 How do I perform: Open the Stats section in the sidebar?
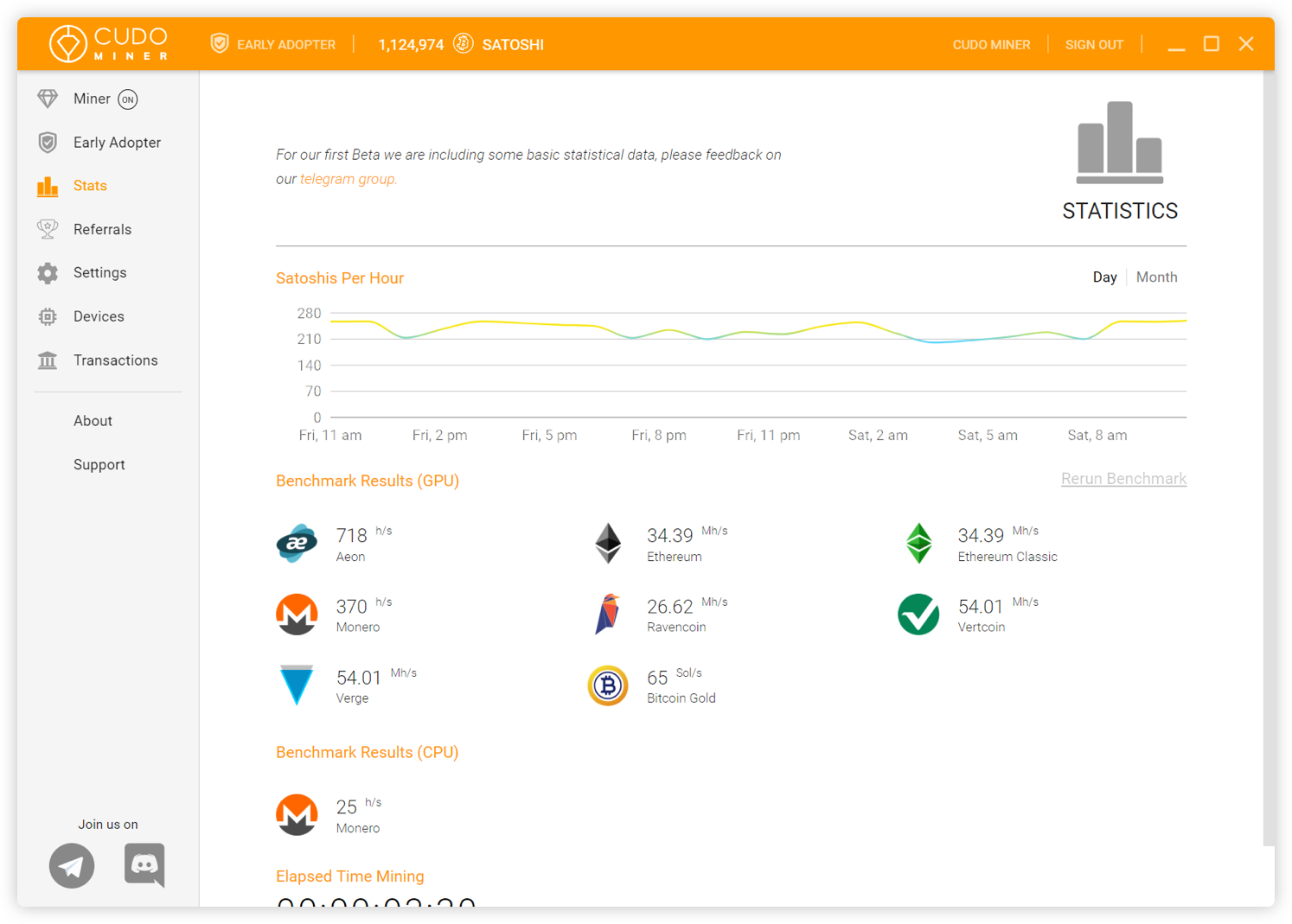[x=89, y=186]
